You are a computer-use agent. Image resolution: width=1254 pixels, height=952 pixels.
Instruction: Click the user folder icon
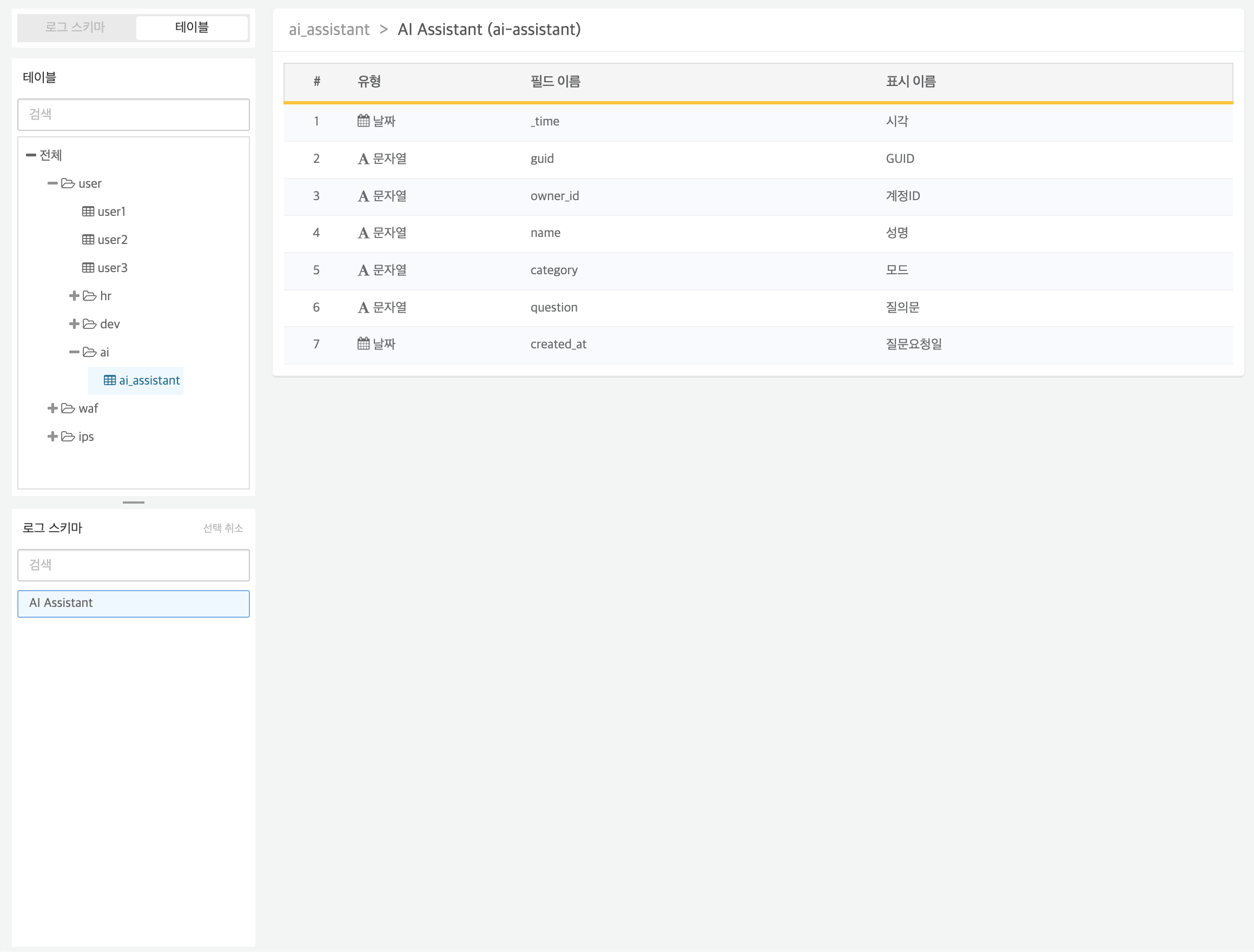point(68,183)
